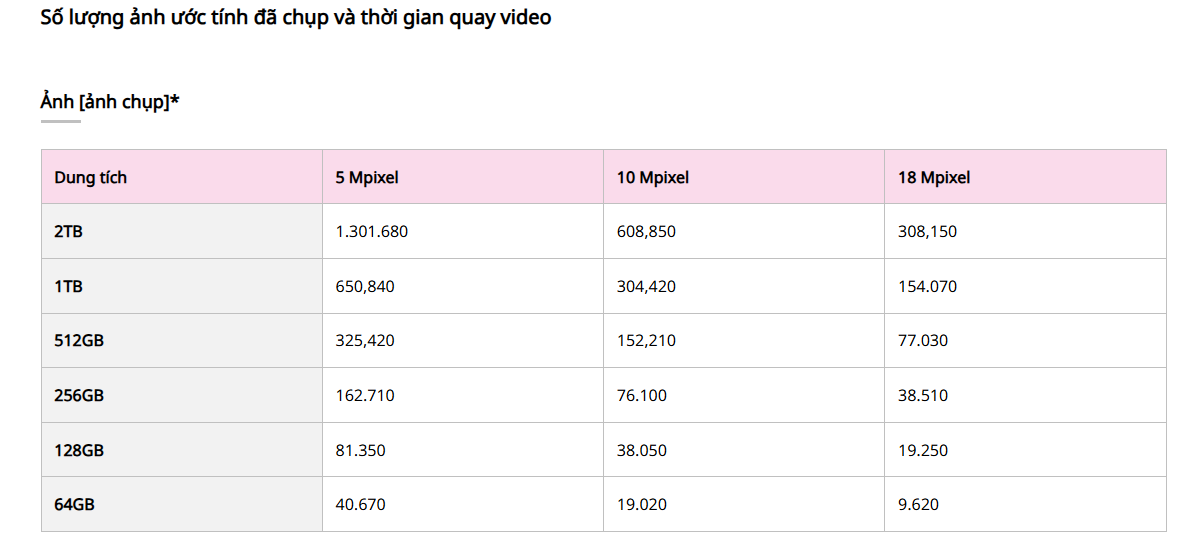Image resolution: width=1200 pixels, height=556 pixels.
Task: Click the 9.620 cell in 64GB row
Action: [x=918, y=504]
